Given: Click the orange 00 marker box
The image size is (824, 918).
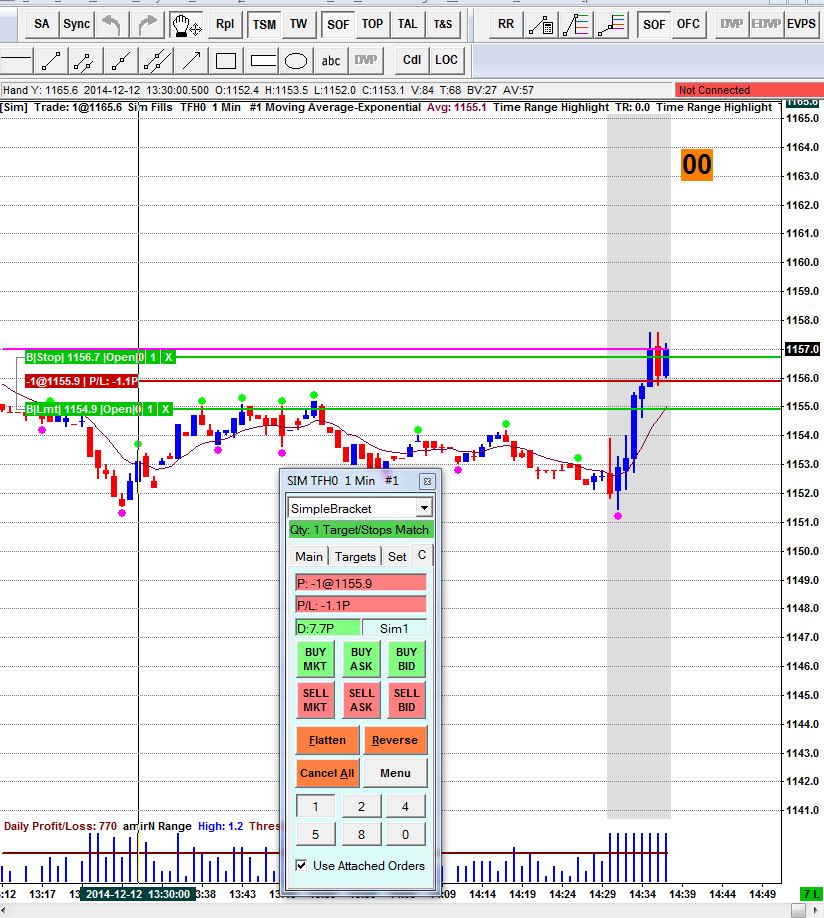Looking at the screenshot, I should [x=696, y=165].
